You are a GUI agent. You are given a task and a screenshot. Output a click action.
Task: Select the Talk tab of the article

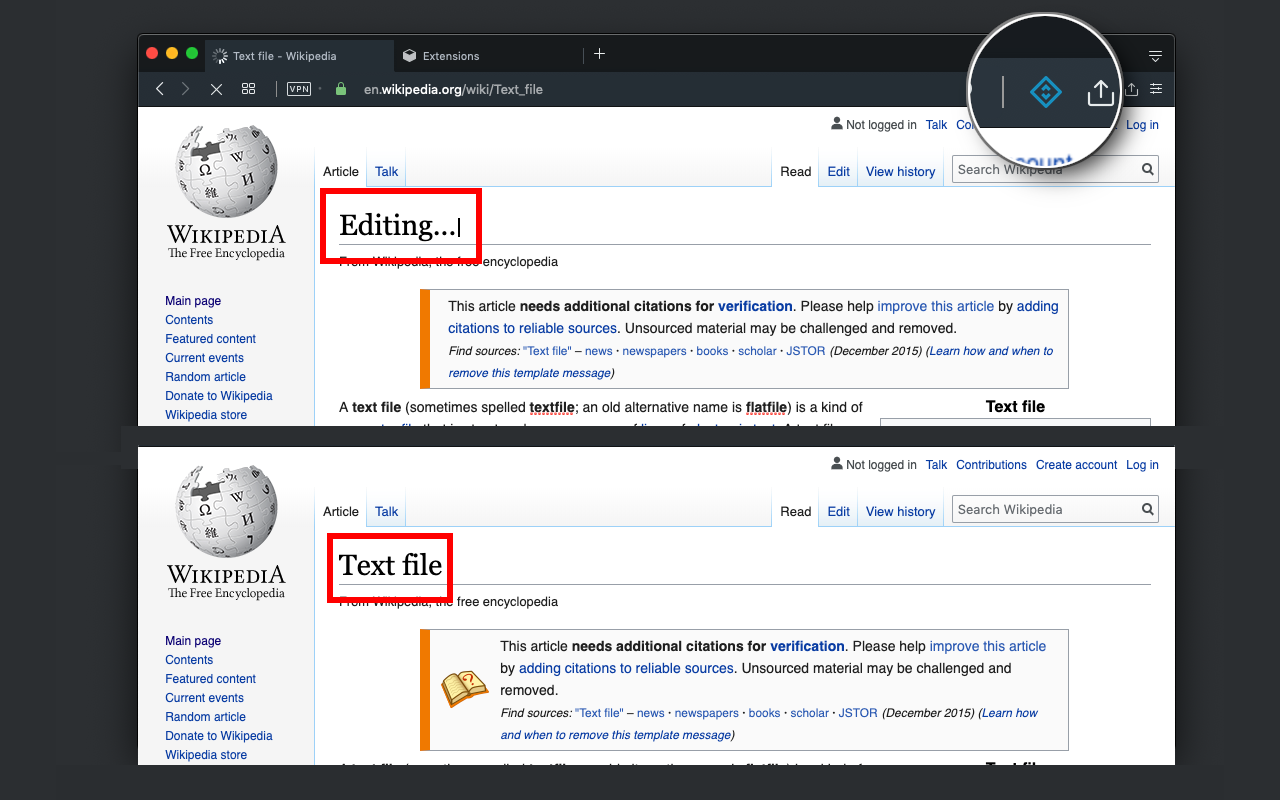(386, 171)
